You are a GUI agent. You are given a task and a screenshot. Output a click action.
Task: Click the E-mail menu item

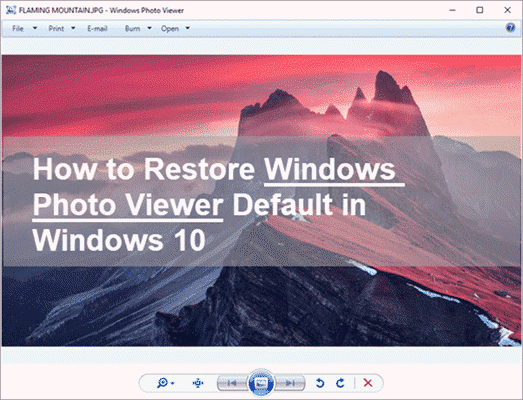(x=97, y=29)
